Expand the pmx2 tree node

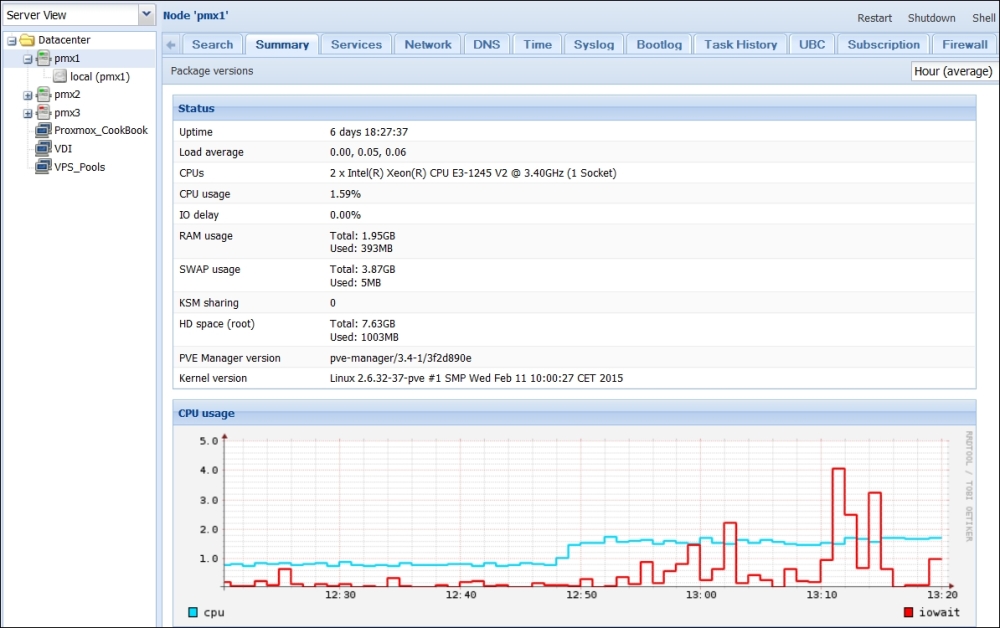coord(27,95)
